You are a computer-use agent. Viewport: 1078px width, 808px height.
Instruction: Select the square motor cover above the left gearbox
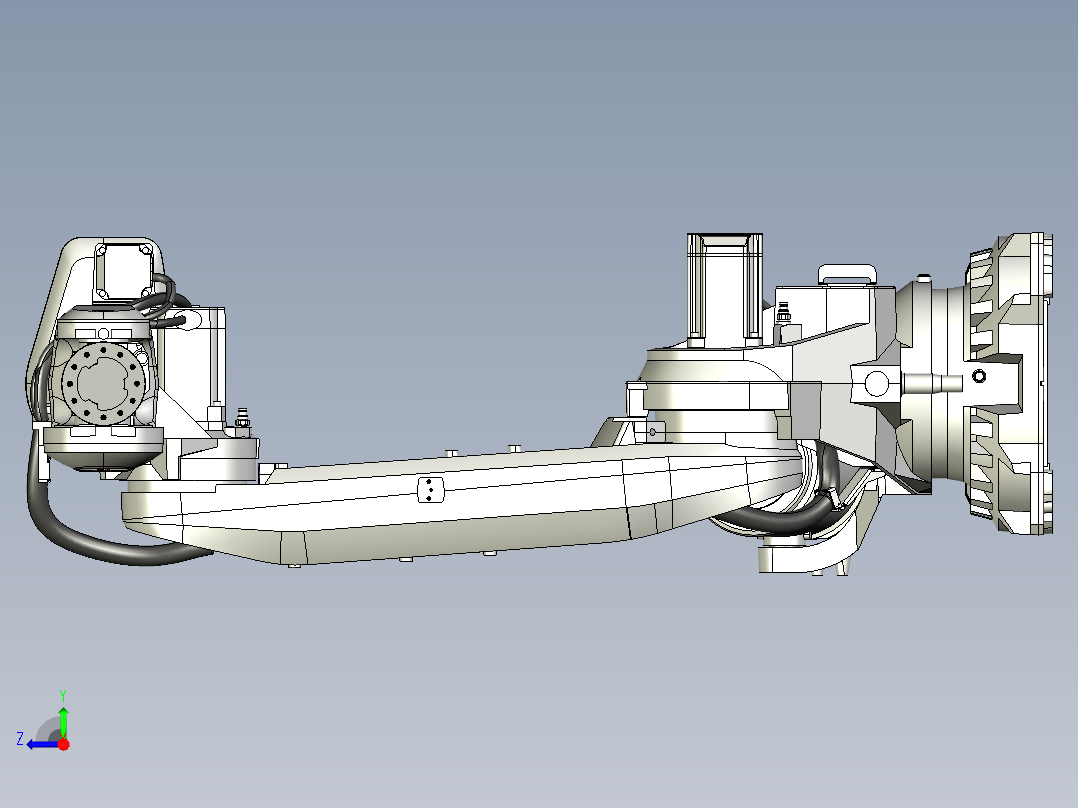(124, 271)
